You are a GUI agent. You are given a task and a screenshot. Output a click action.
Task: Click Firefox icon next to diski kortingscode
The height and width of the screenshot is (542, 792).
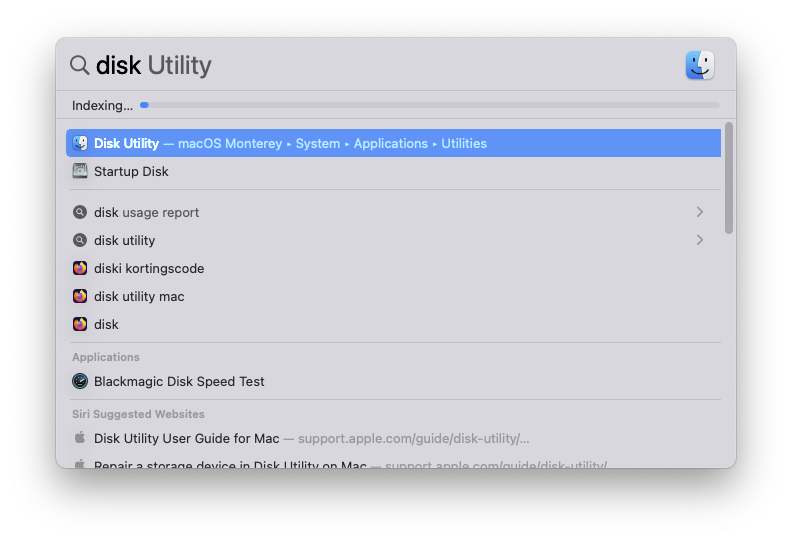[x=80, y=268]
